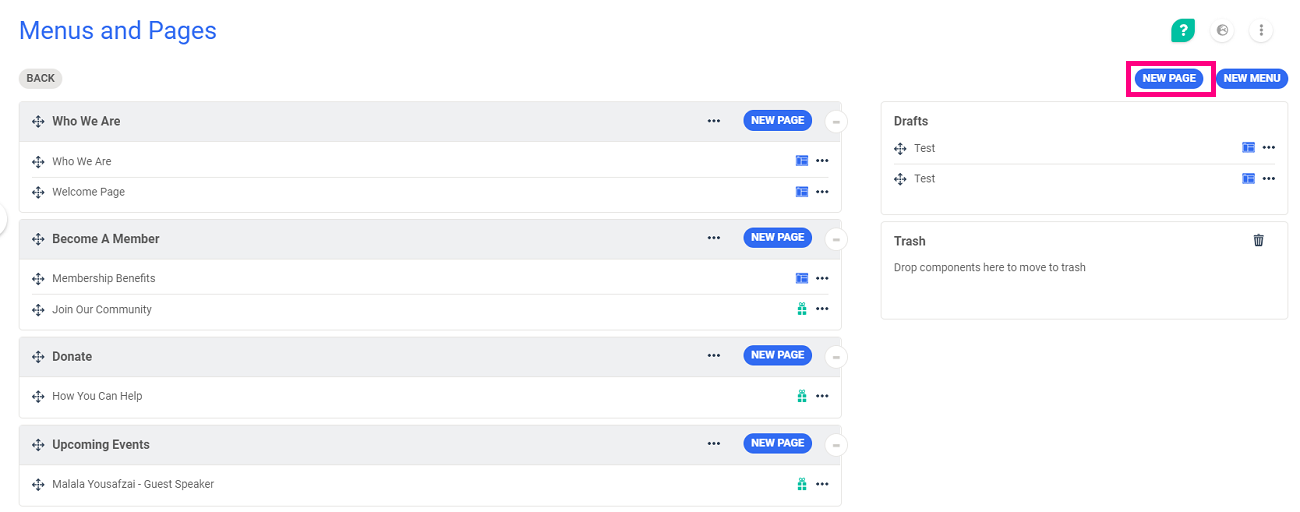Open the globe icon in top right

tap(1222, 31)
